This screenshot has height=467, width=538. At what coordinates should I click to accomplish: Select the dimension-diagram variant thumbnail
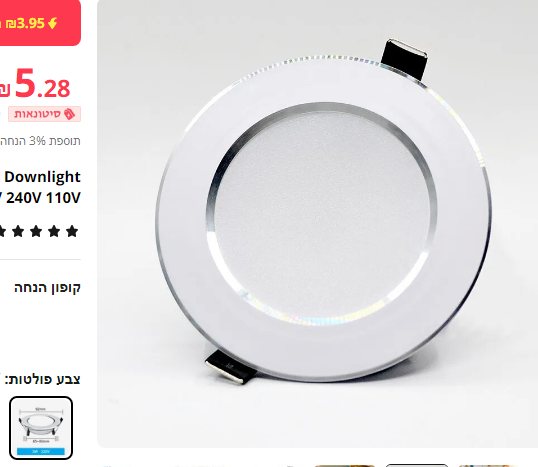(x=41, y=428)
